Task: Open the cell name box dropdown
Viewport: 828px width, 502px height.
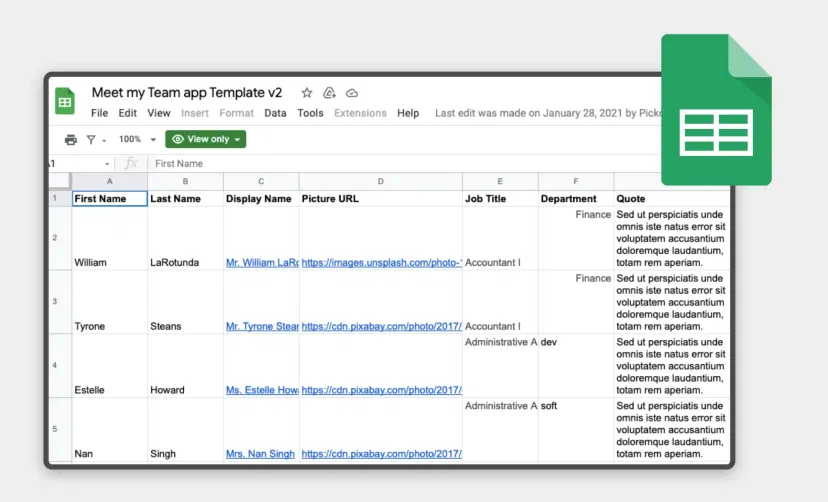Action: click(x=107, y=164)
